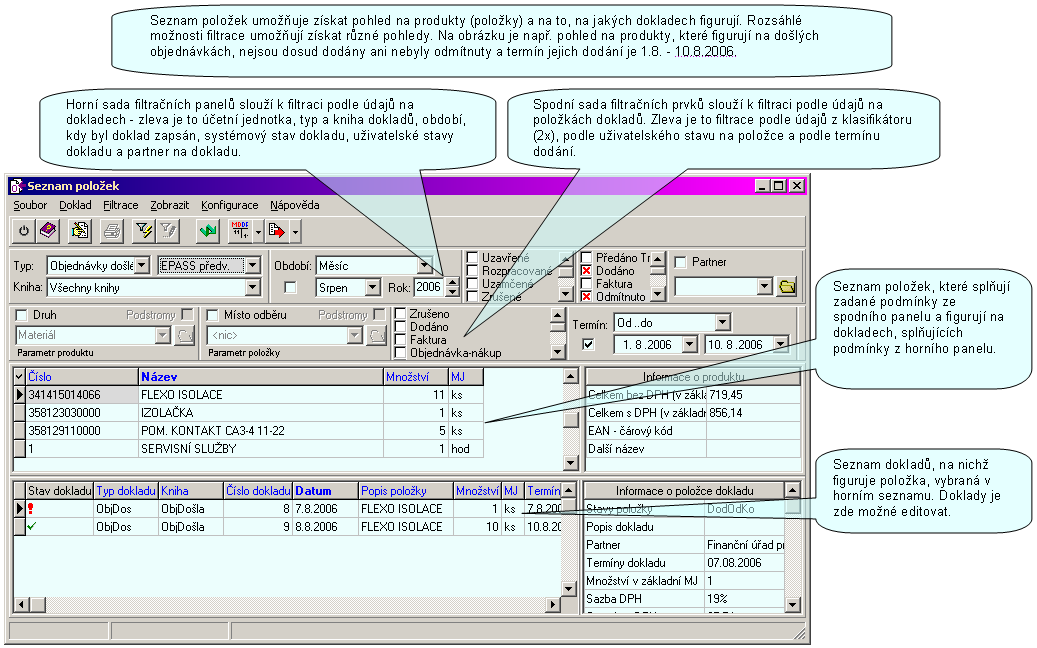This screenshot has width=1037, height=648.
Task: Sort by Množství header in products list
Action: click(x=416, y=377)
